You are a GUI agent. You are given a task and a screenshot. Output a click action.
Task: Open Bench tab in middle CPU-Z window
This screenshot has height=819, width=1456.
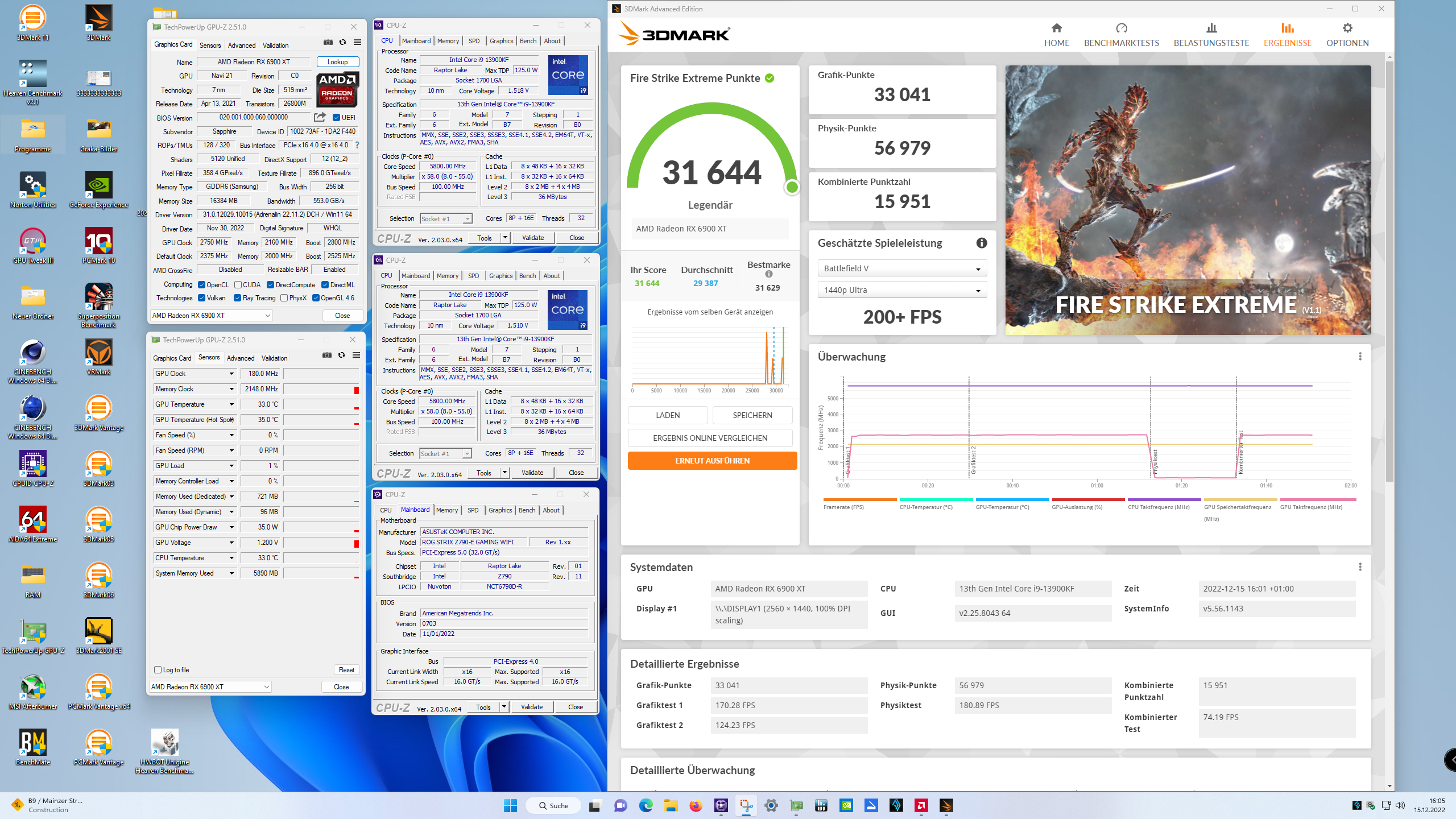(x=527, y=276)
